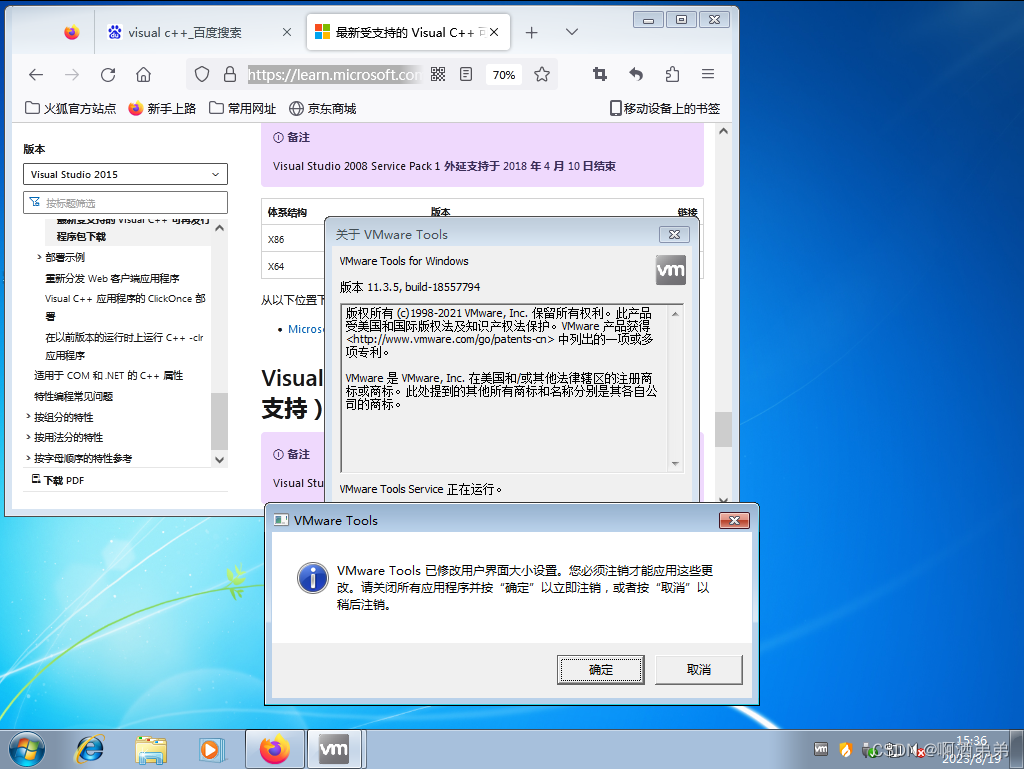This screenshot has height=769, width=1024.
Task: Open Firefox hamburger menu
Action: [x=708, y=74]
